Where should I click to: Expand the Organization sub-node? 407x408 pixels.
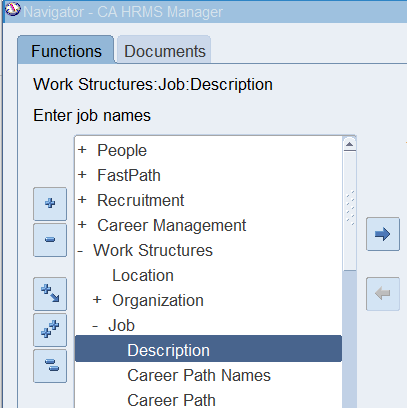[97, 300]
